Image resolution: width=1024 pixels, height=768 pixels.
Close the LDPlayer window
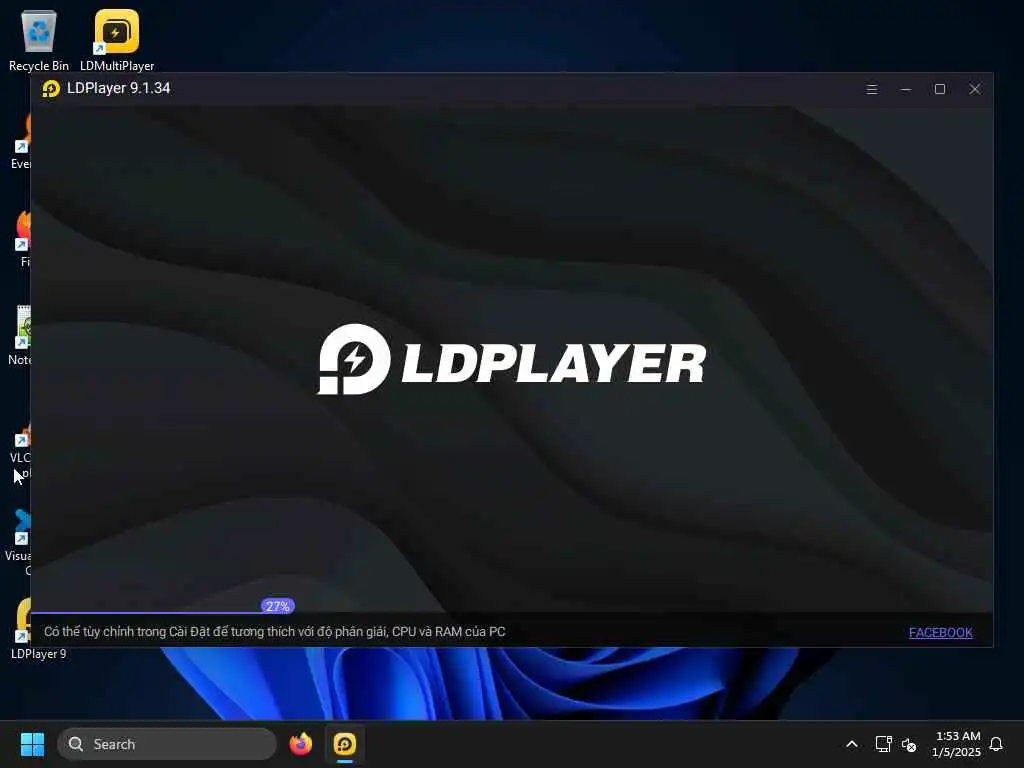coord(974,89)
